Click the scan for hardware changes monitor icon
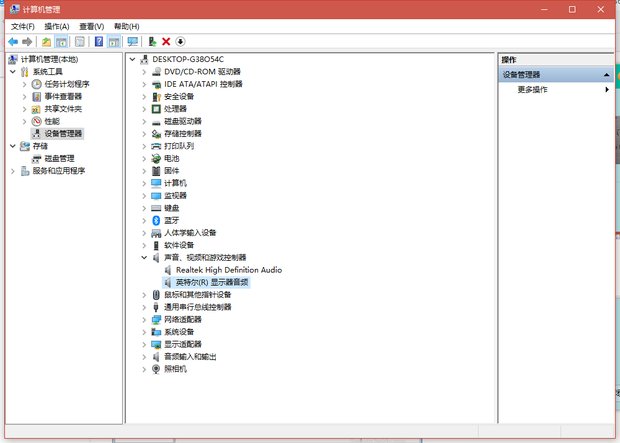 click(x=133, y=42)
